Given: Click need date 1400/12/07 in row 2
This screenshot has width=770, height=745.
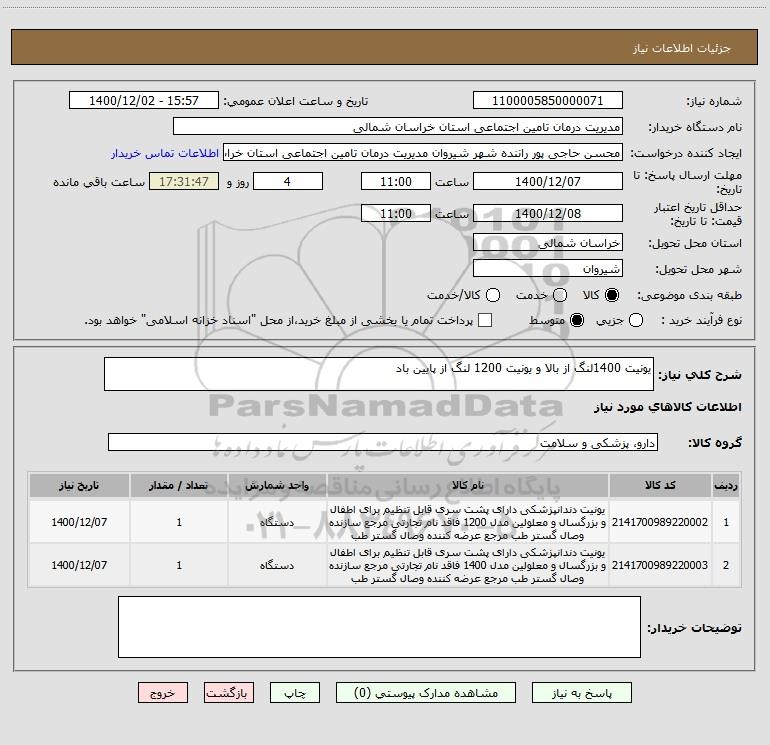Looking at the screenshot, I should point(79,565).
